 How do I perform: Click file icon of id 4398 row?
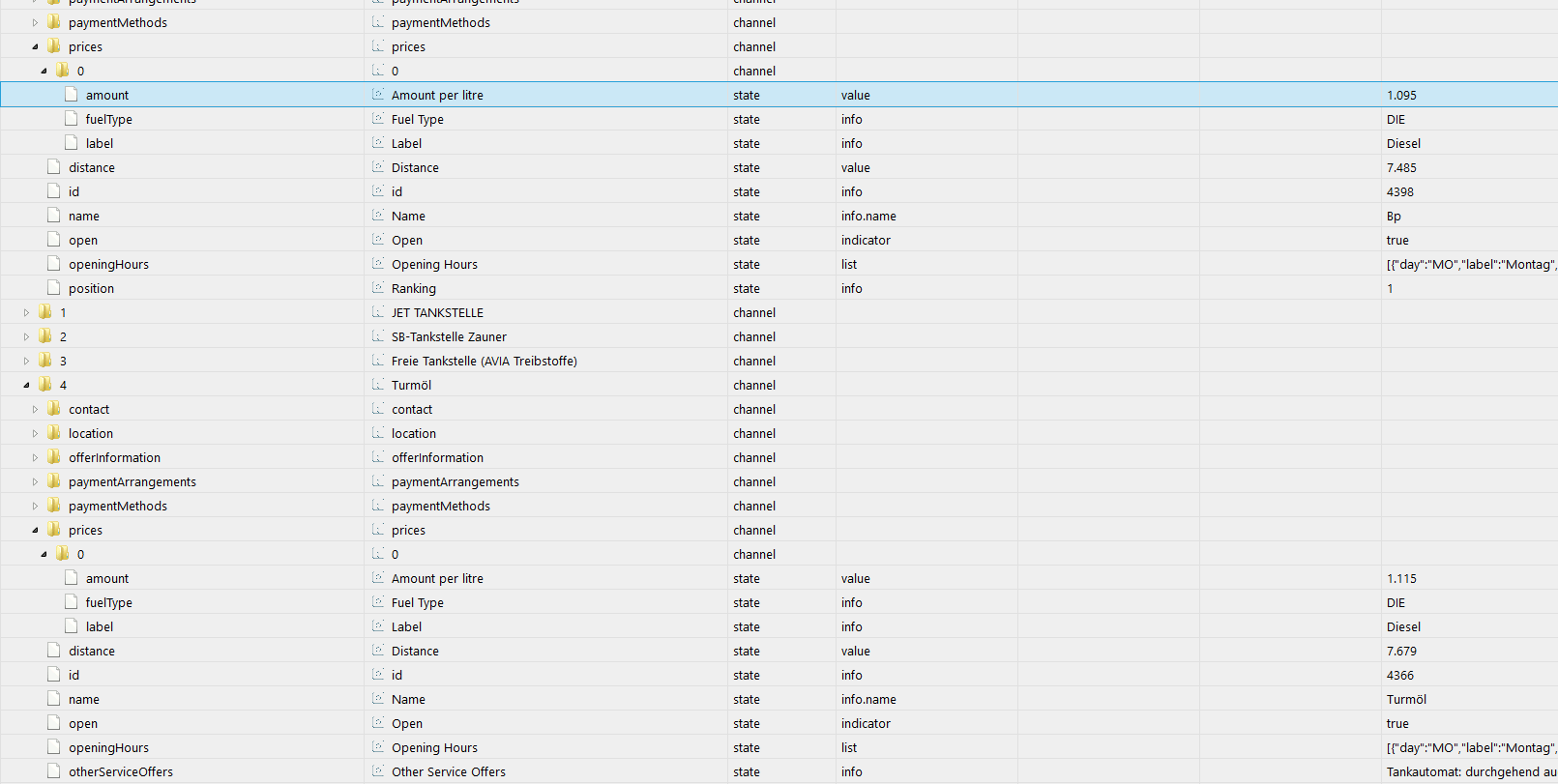[x=54, y=190]
